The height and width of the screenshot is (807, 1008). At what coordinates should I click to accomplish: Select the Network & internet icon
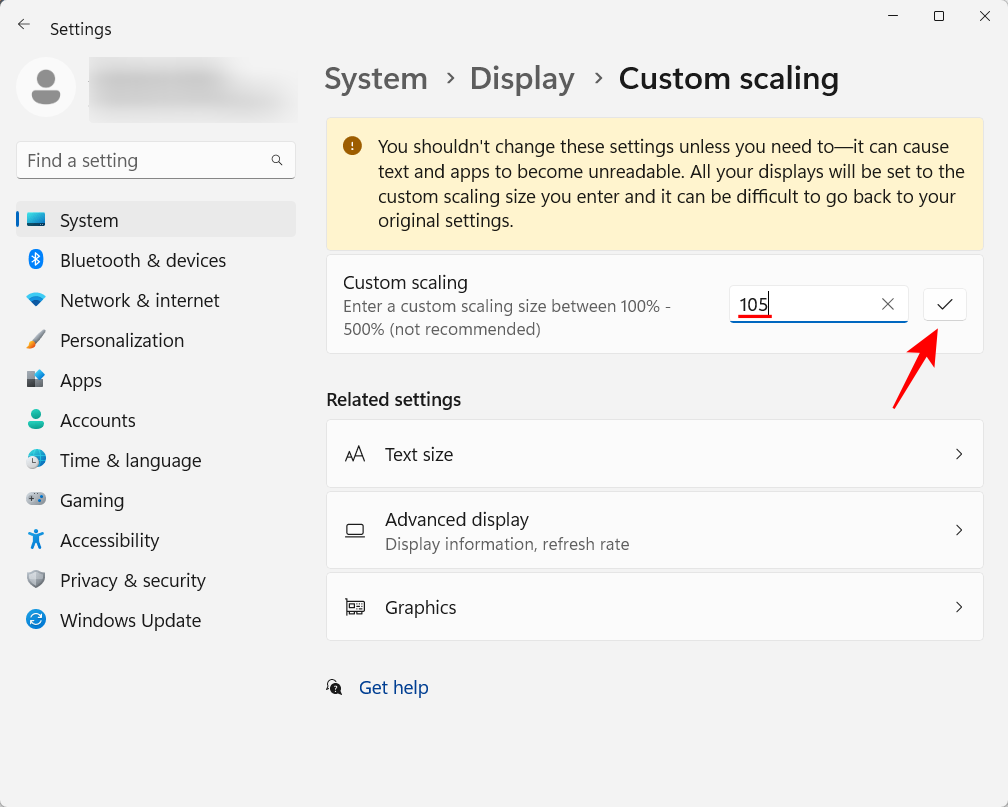coord(35,300)
